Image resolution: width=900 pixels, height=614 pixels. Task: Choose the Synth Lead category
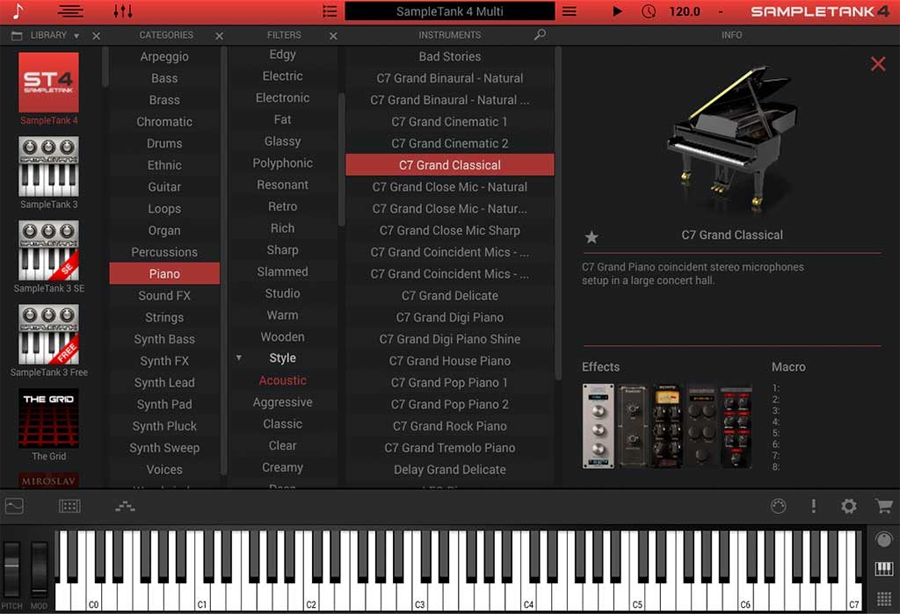165,383
